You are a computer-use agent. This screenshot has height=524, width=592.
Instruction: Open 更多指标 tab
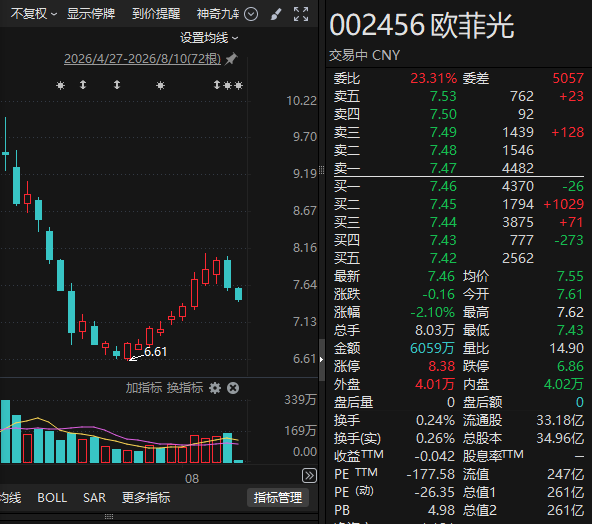tap(146, 498)
